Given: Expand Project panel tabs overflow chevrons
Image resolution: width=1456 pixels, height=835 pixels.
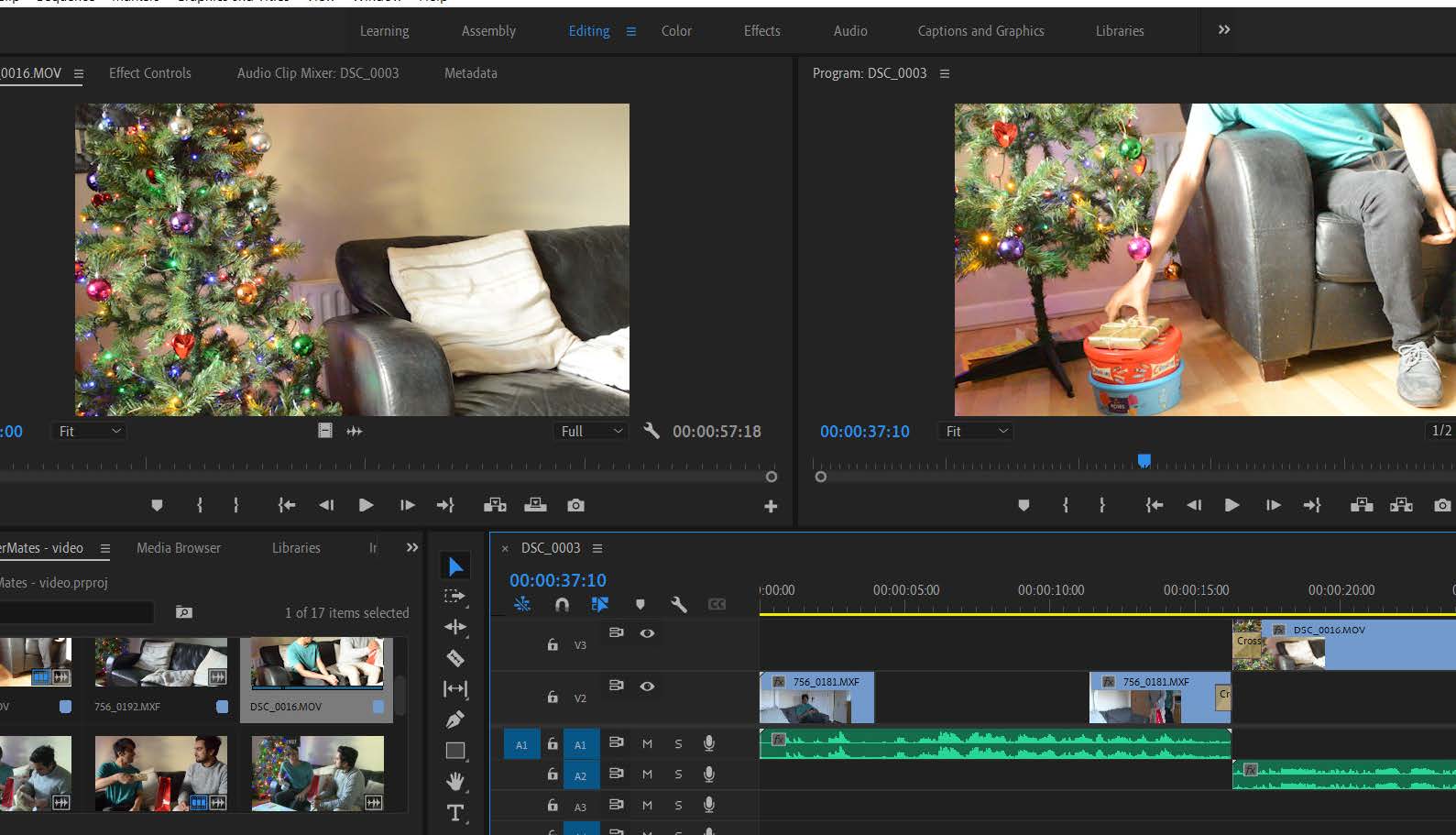Looking at the screenshot, I should 412,547.
